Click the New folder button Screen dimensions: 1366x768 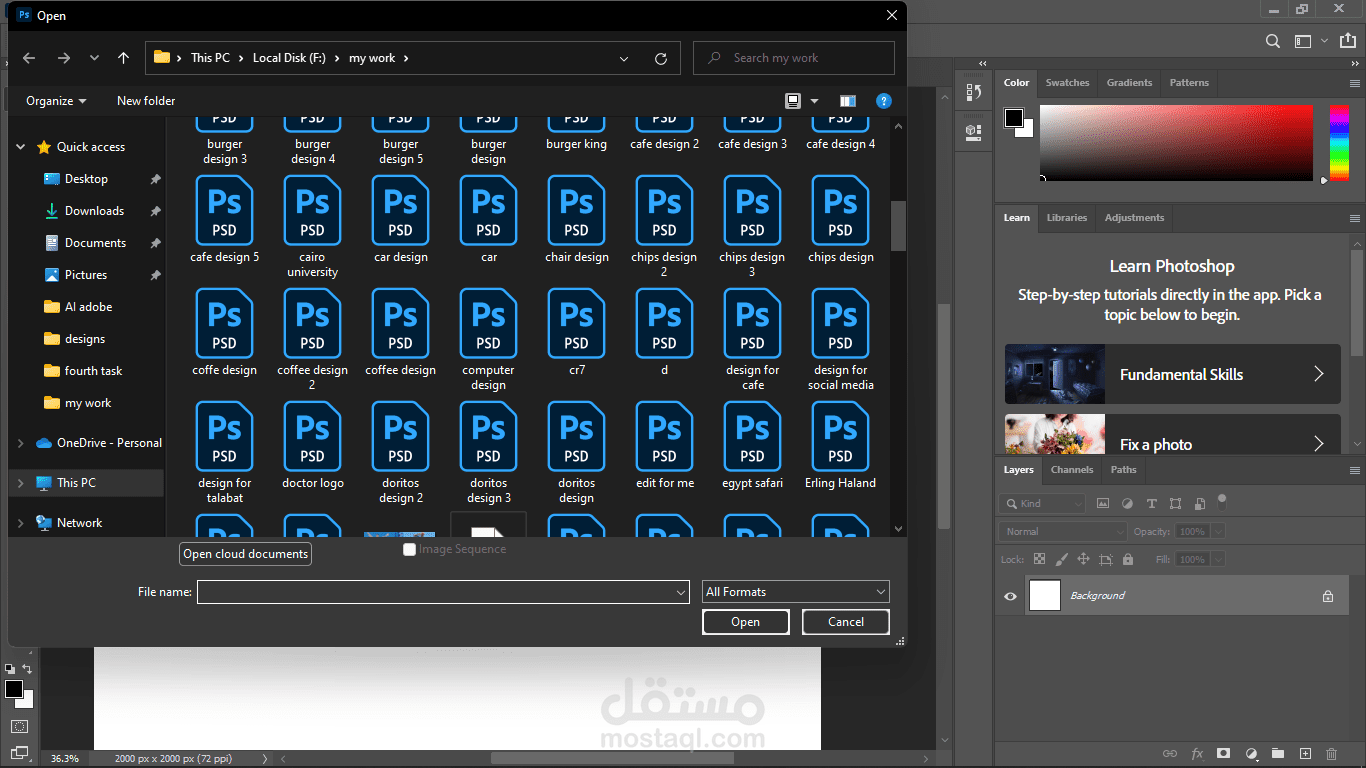(146, 101)
